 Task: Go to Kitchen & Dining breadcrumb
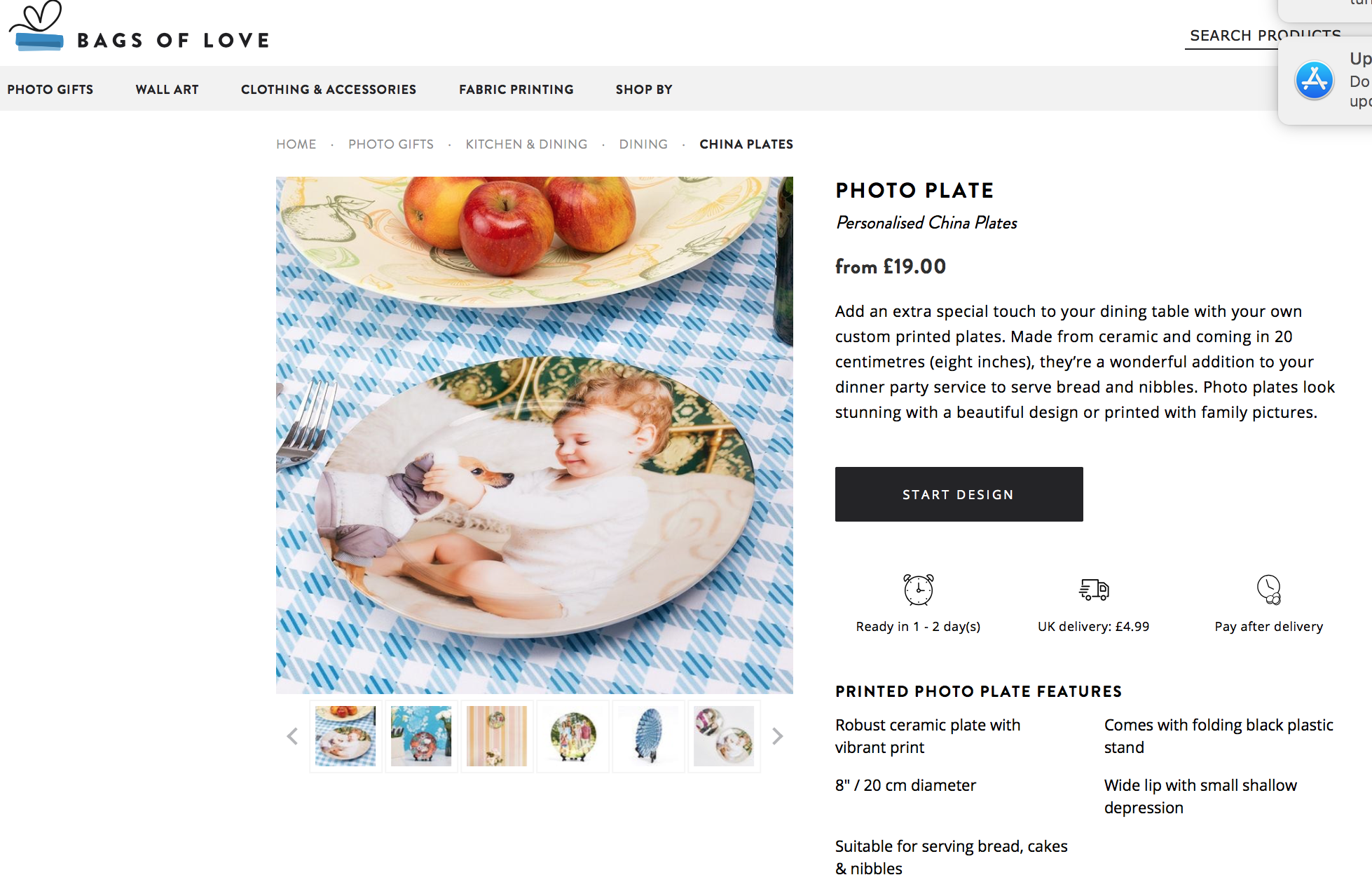tap(526, 144)
